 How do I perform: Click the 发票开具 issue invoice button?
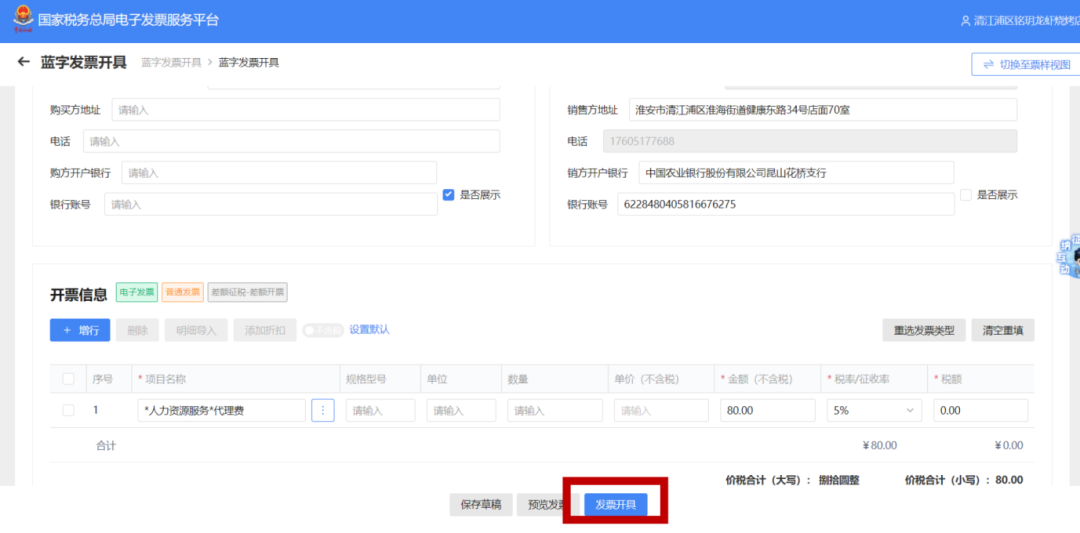coord(615,504)
